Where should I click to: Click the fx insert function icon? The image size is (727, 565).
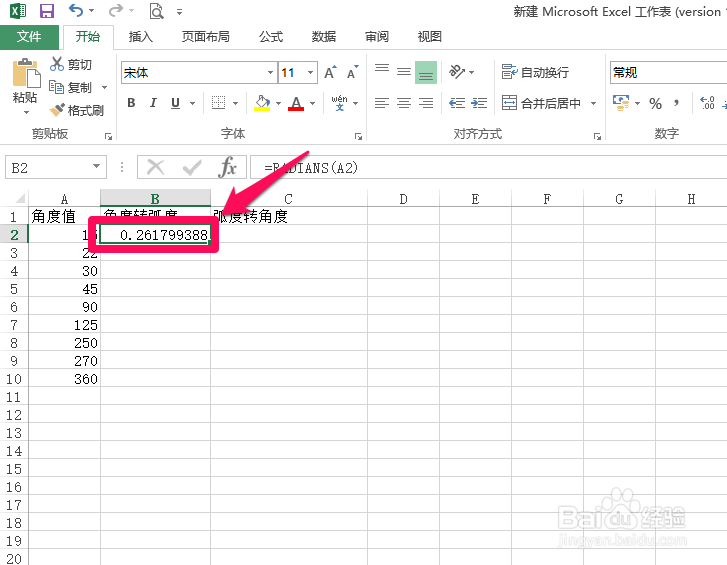coord(228,167)
